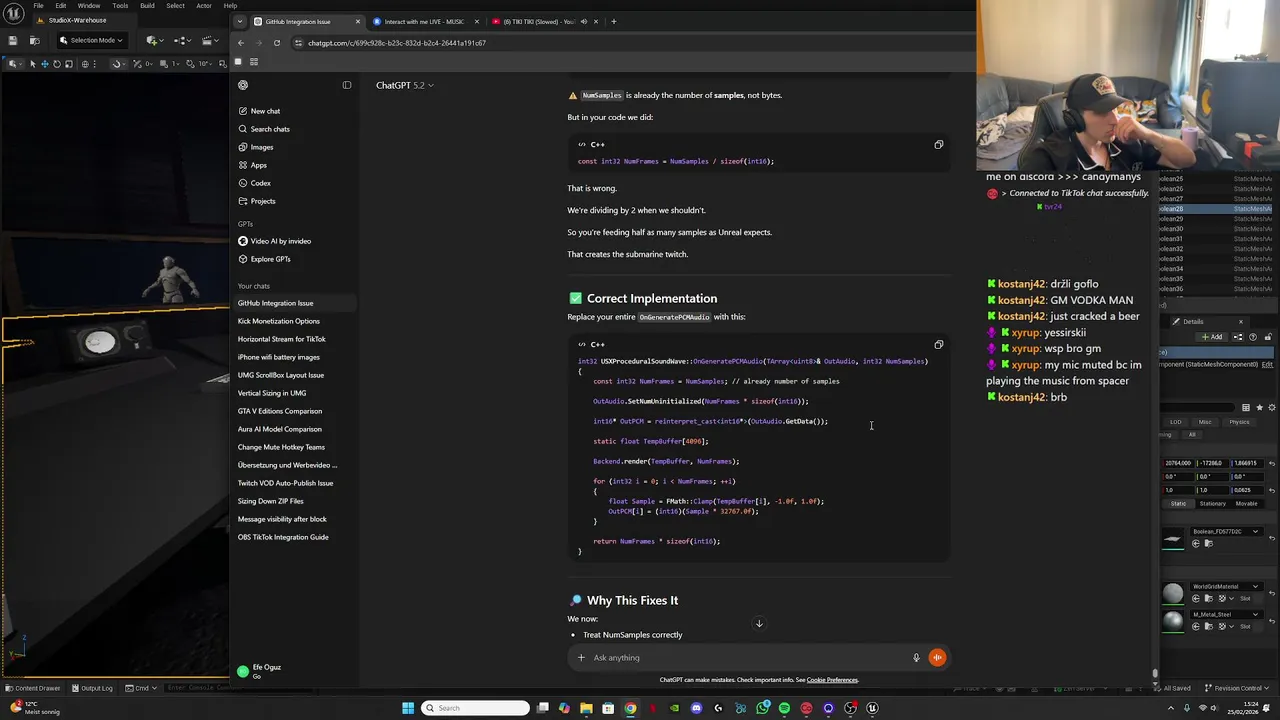The image size is (1280, 720).
Task: Start dictation with microphone icon
Action: 916,658
